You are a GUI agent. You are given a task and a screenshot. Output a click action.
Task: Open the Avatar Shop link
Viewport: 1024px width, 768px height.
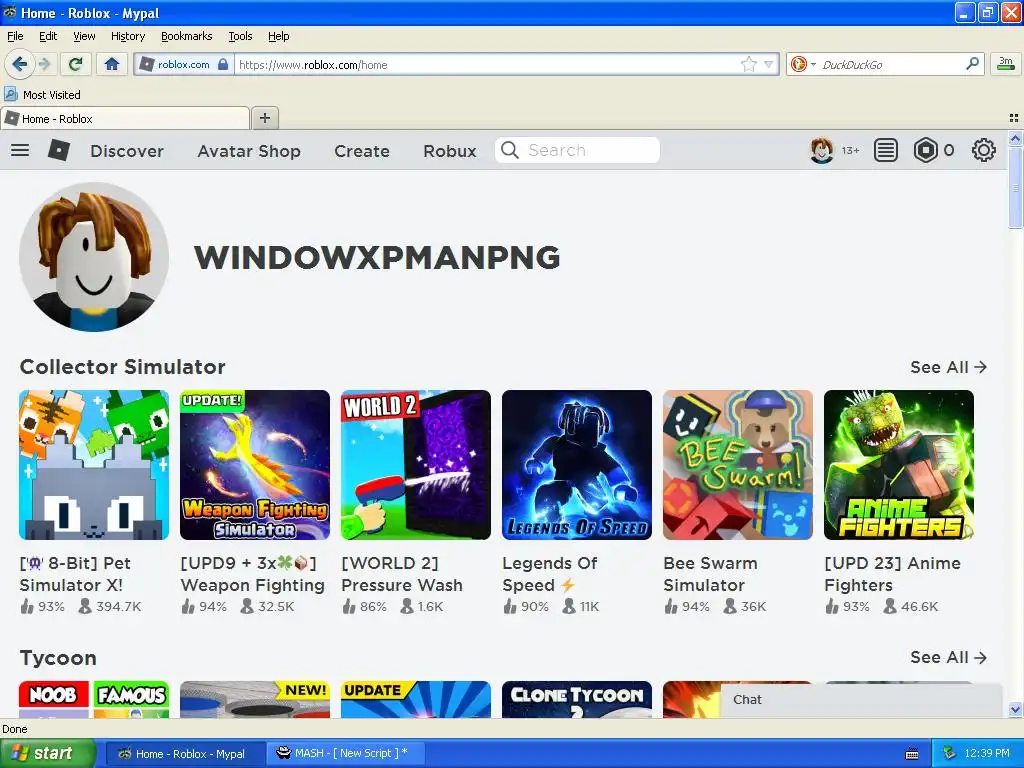(249, 151)
